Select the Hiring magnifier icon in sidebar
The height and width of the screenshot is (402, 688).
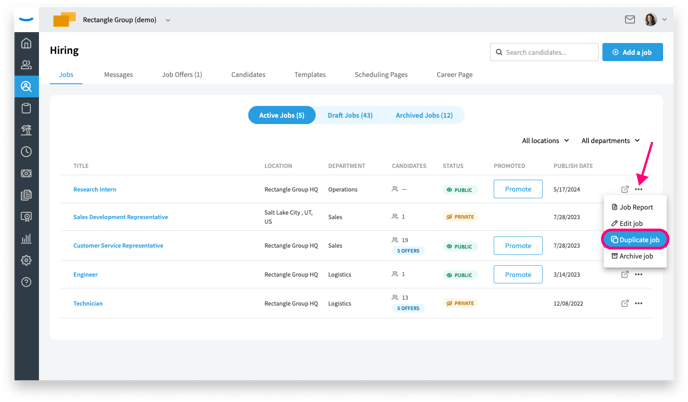(x=26, y=86)
